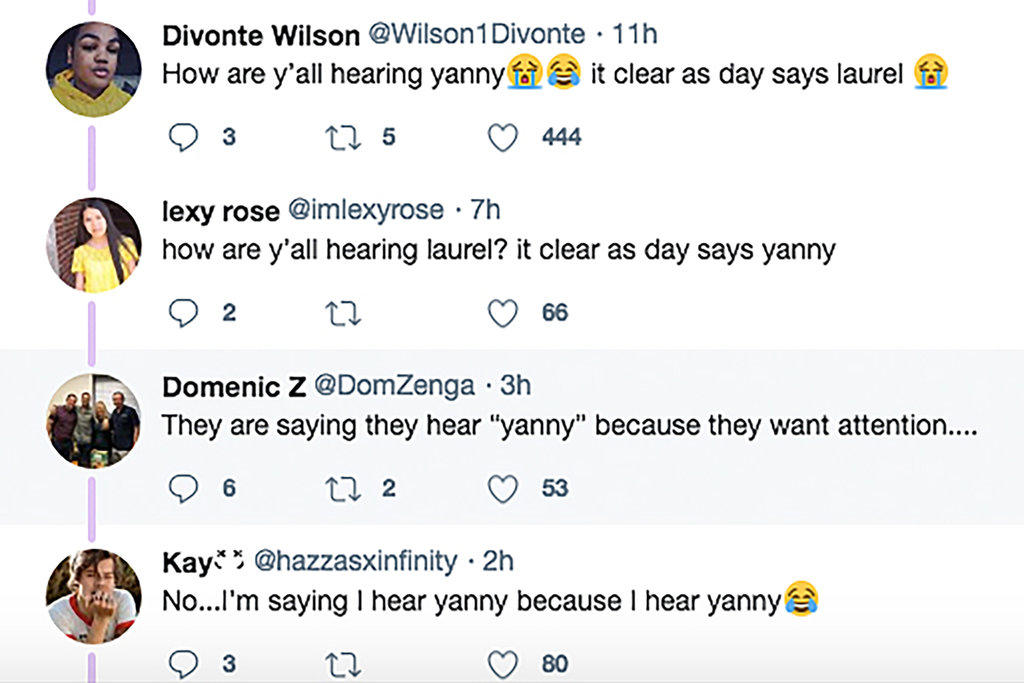Like lexy rose's tweet
1024x683 pixels.
point(502,313)
